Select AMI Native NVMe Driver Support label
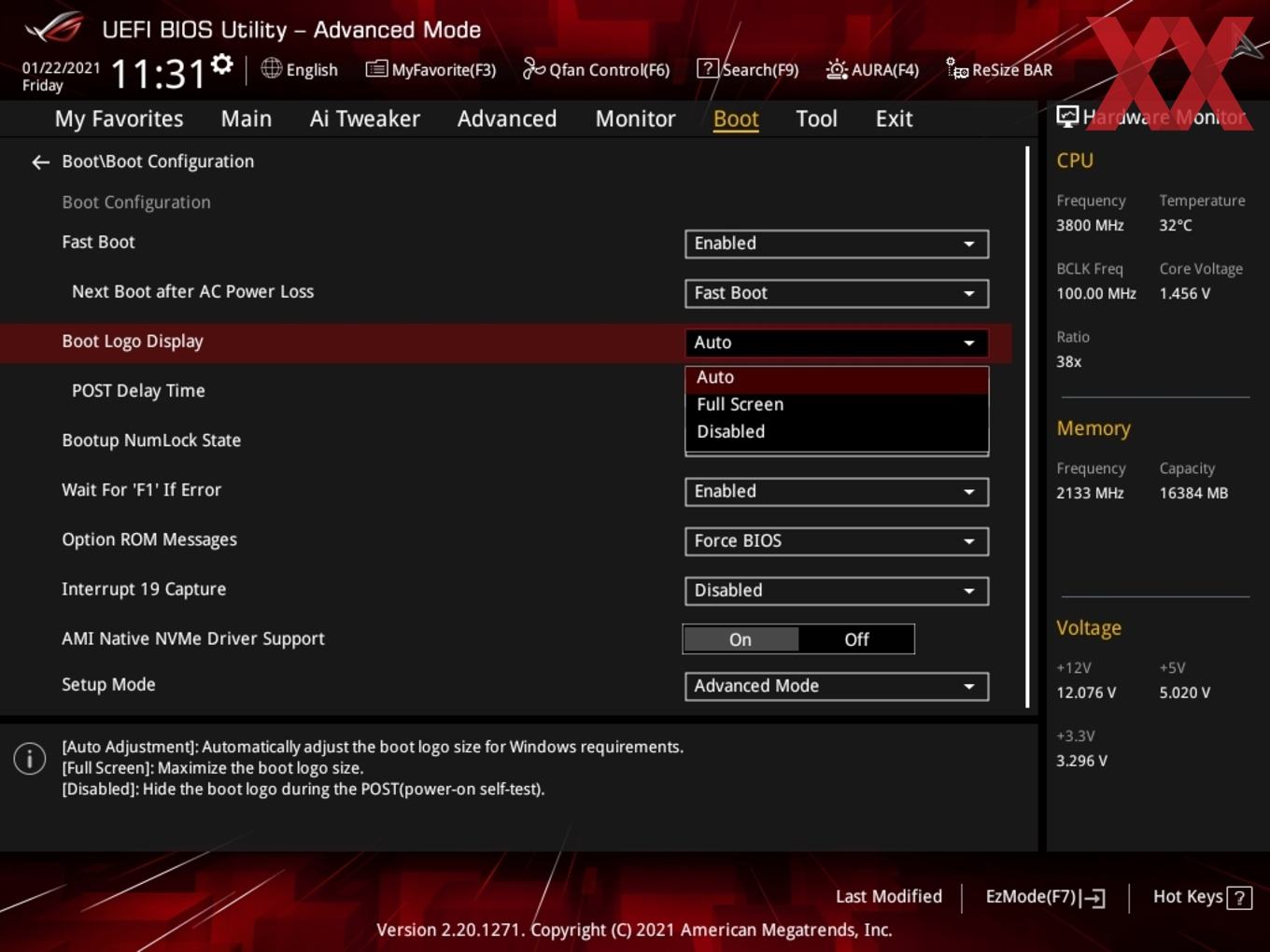This screenshot has width=1270, height=952. click(193, 638)
